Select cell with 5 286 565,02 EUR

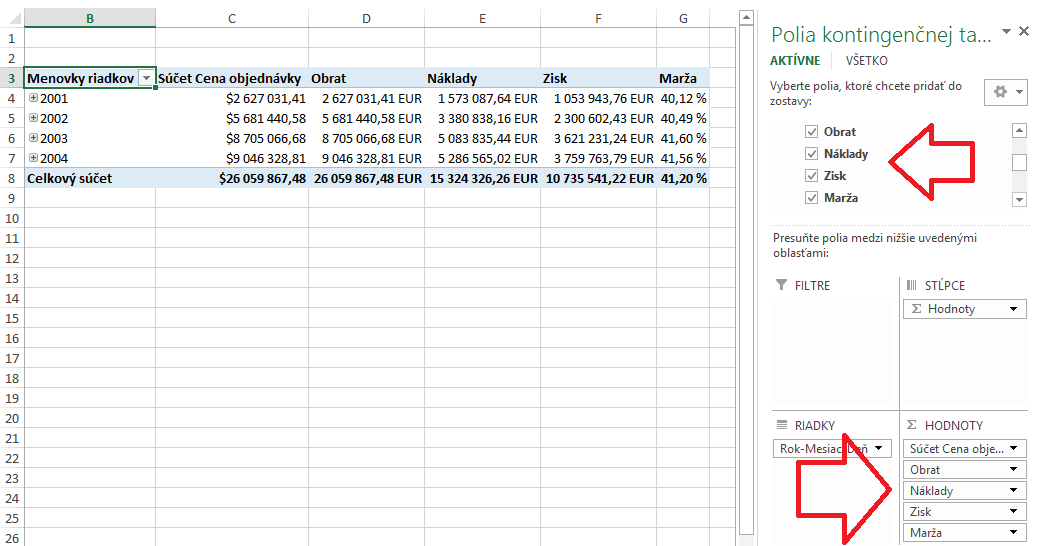click(483, 158)
